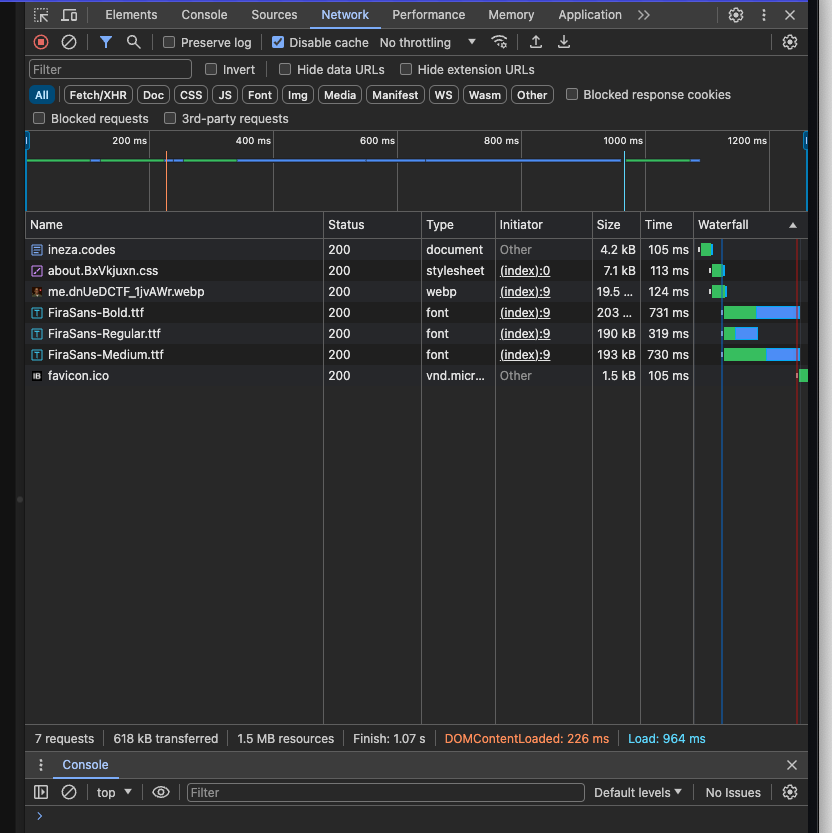The width and height of the screenshot is (832, 833).
Task: Disable the Disable cache checkbox
Action: pos(277,42)
